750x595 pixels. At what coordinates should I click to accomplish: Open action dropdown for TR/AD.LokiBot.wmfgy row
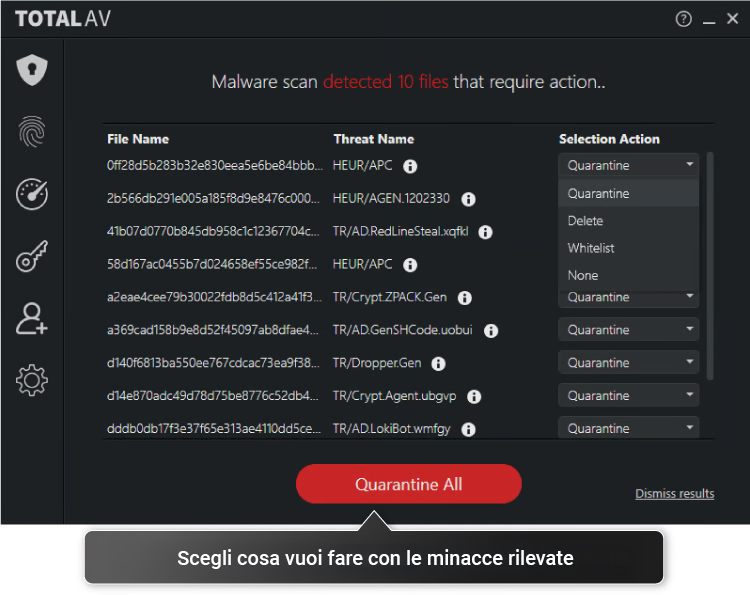[628, 428]
